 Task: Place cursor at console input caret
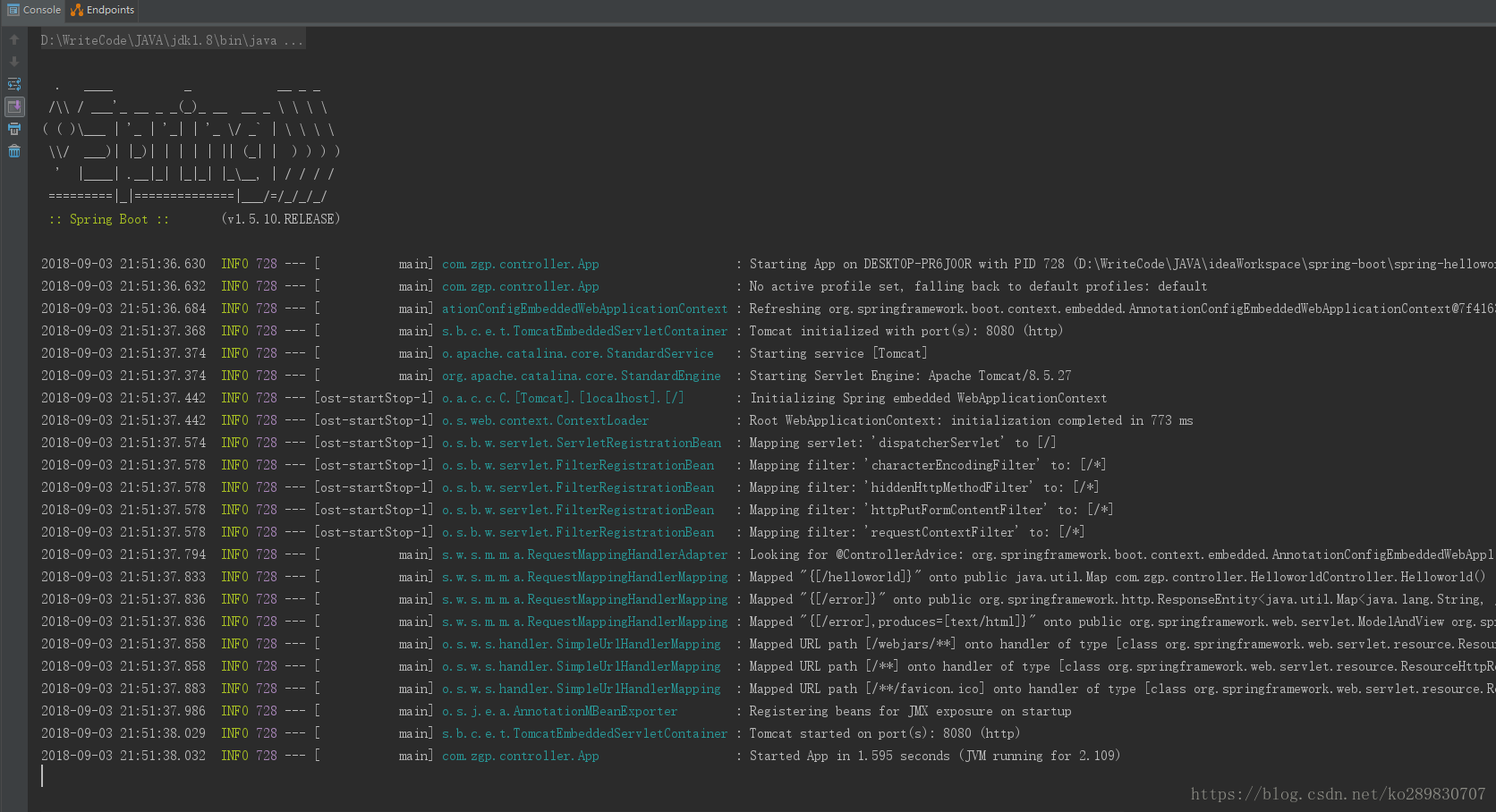(42, 776)
